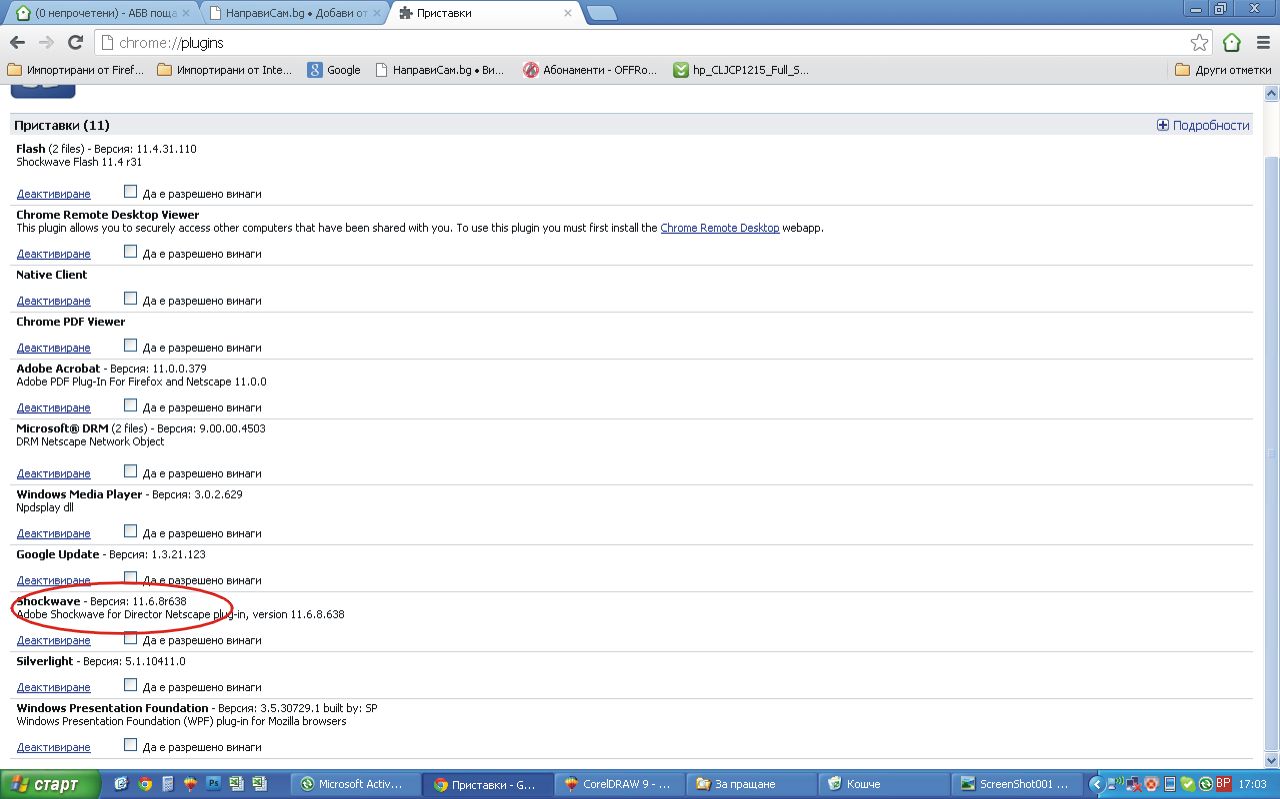Bookmark this page with the star icon
The image size is (1280, 799).
1199,43
